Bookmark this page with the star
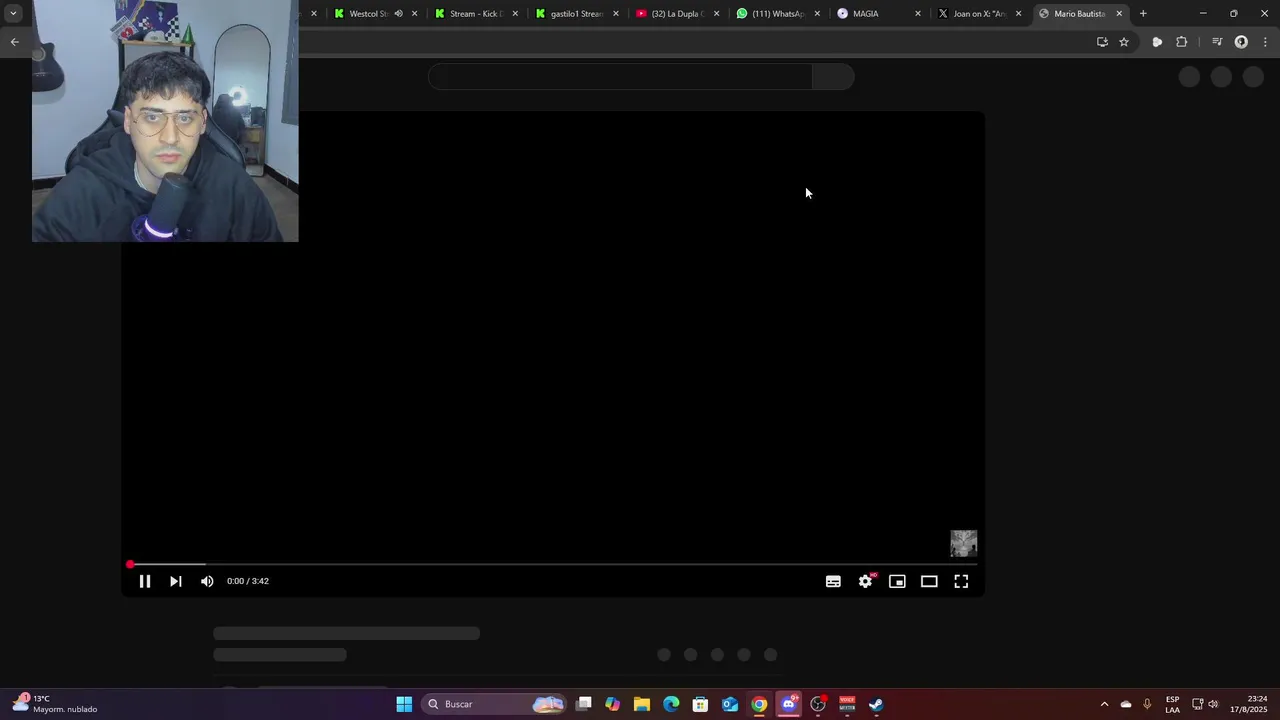This screenshot has width=1280, height=720. coord(1124,42)
